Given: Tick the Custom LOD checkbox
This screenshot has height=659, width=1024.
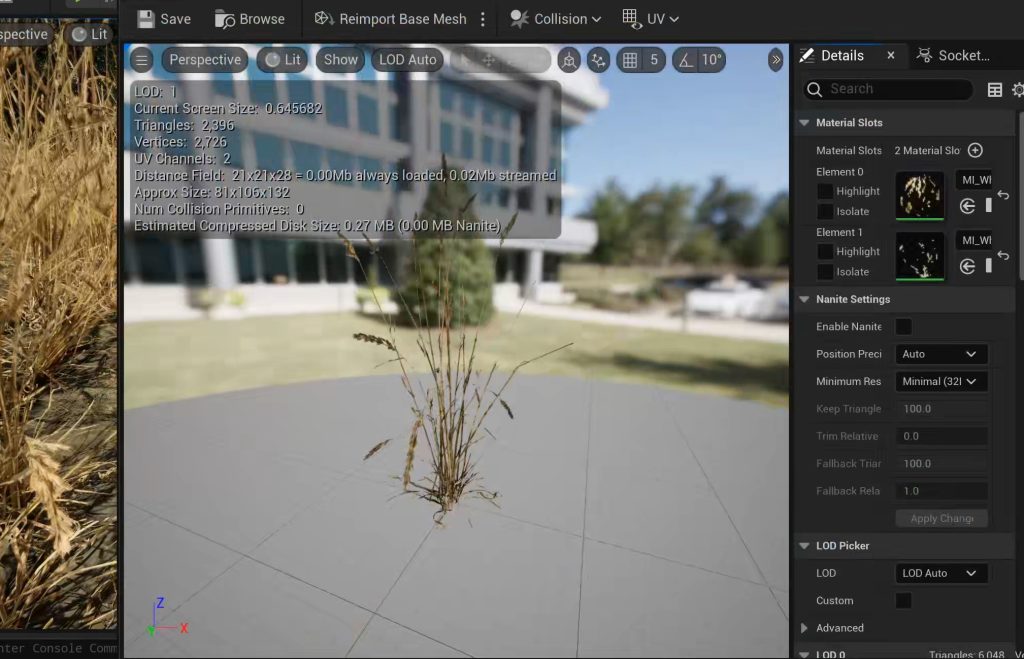Looking at the screenshot, I should [903, 601].
